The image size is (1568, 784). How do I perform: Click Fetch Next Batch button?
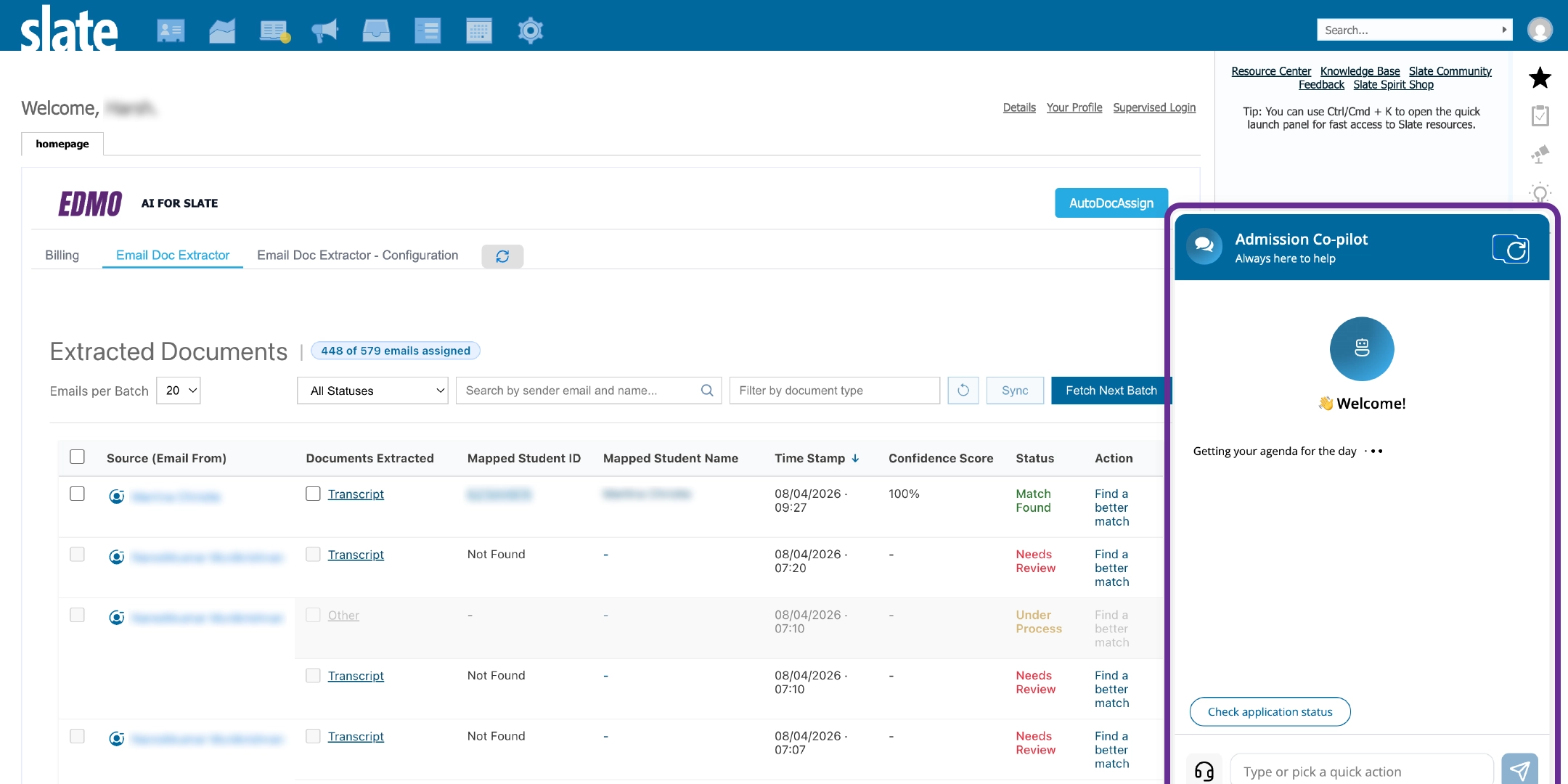pyautogui.click(x=1111, y=391)
